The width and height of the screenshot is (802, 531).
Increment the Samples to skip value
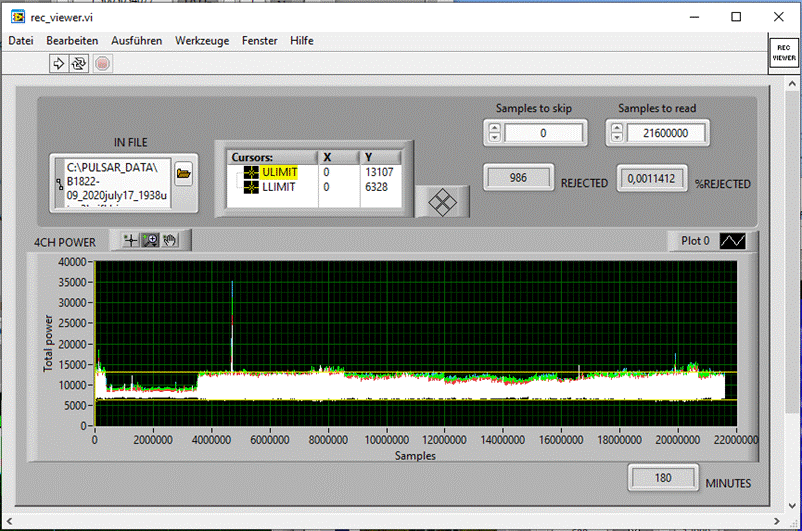[x=495, y=128]
